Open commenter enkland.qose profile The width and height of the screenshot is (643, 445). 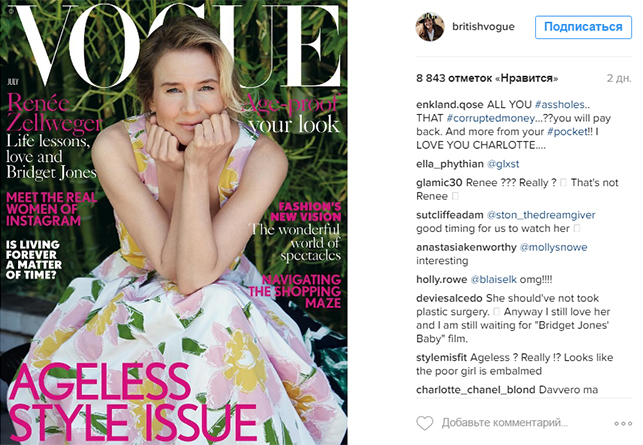tap(449, 105)
